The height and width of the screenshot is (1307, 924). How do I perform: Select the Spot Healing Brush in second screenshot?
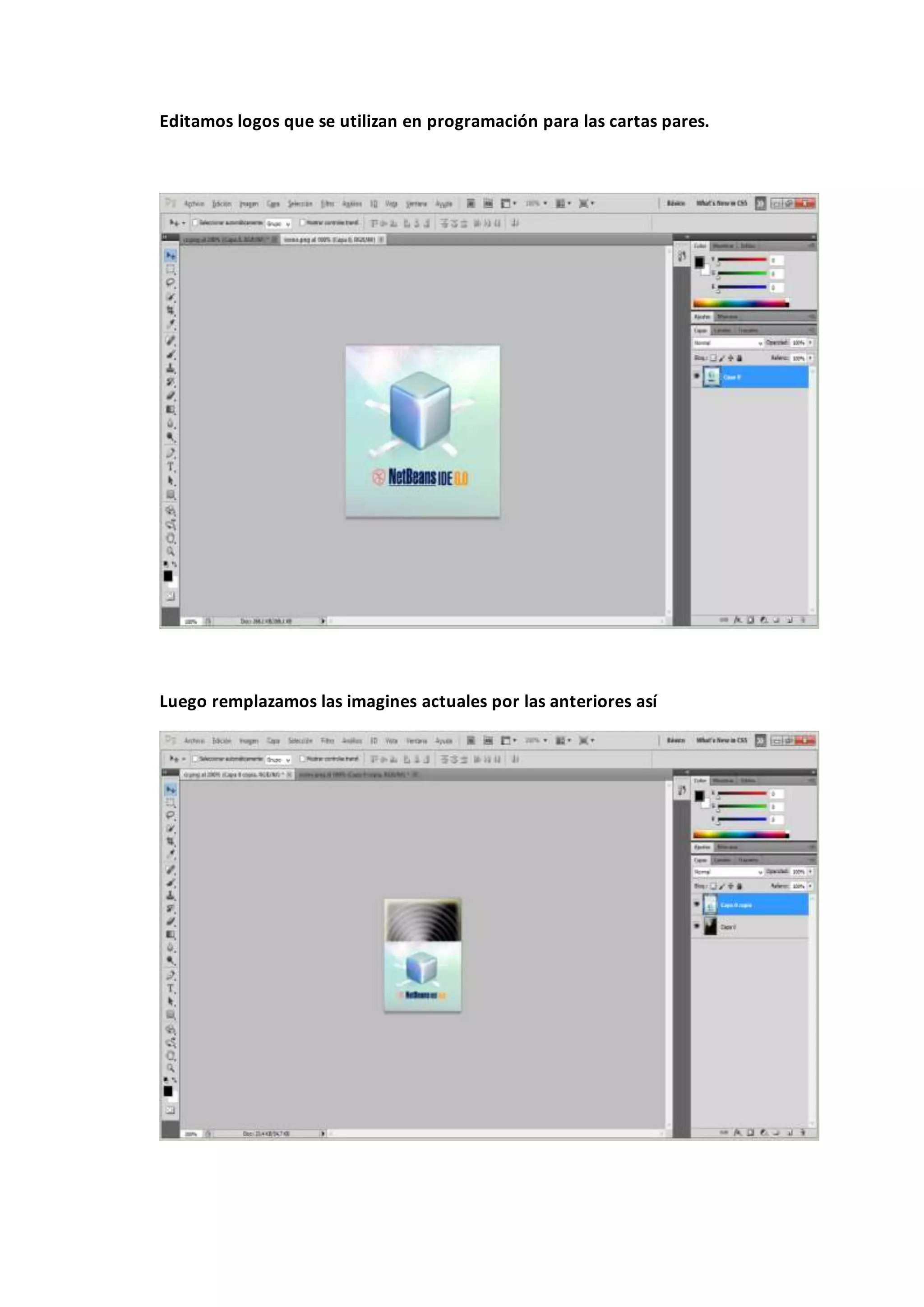coord(170,869)
